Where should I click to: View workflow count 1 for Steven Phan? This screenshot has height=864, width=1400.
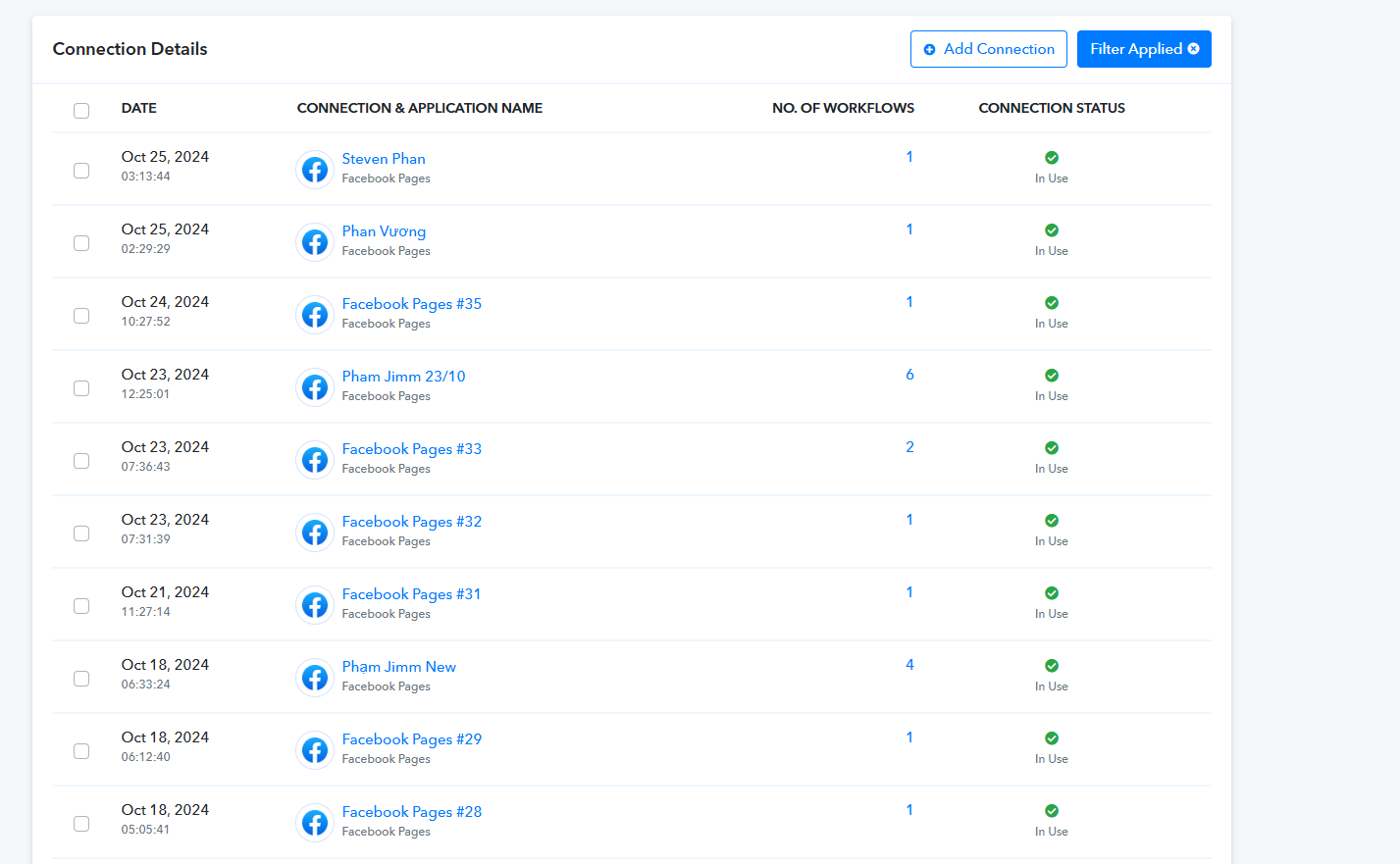point(909,157)
